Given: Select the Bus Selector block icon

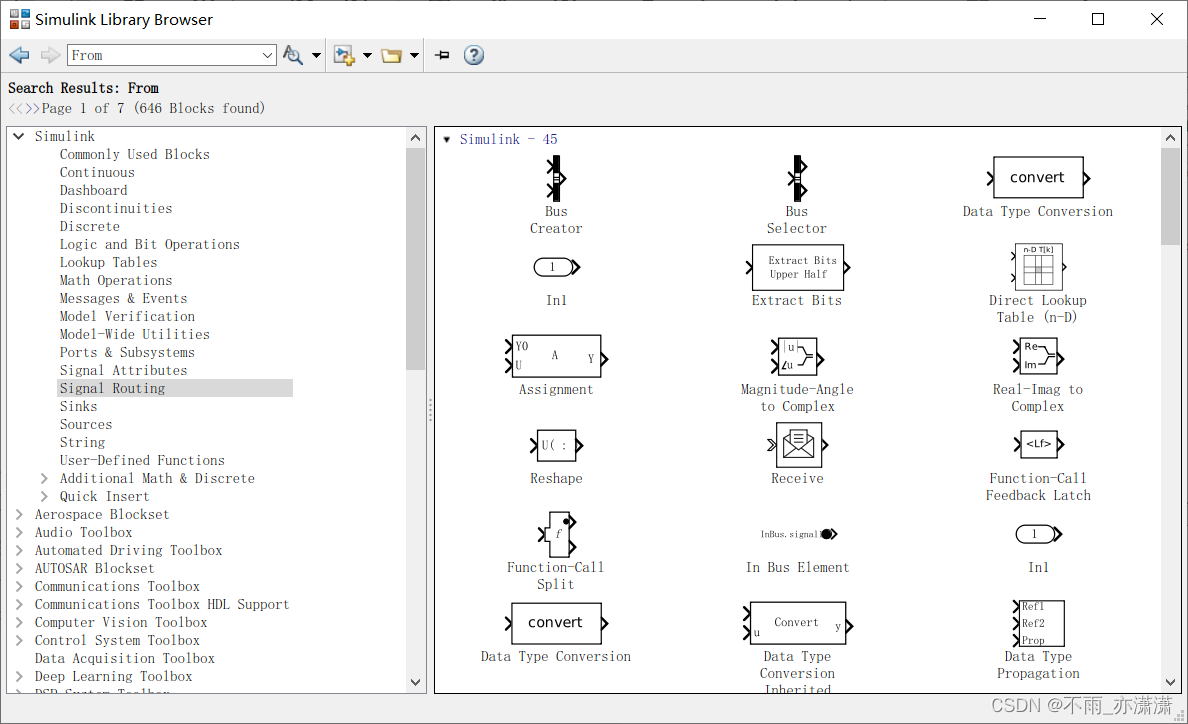Looking at the screenshot, I should 796,179.
